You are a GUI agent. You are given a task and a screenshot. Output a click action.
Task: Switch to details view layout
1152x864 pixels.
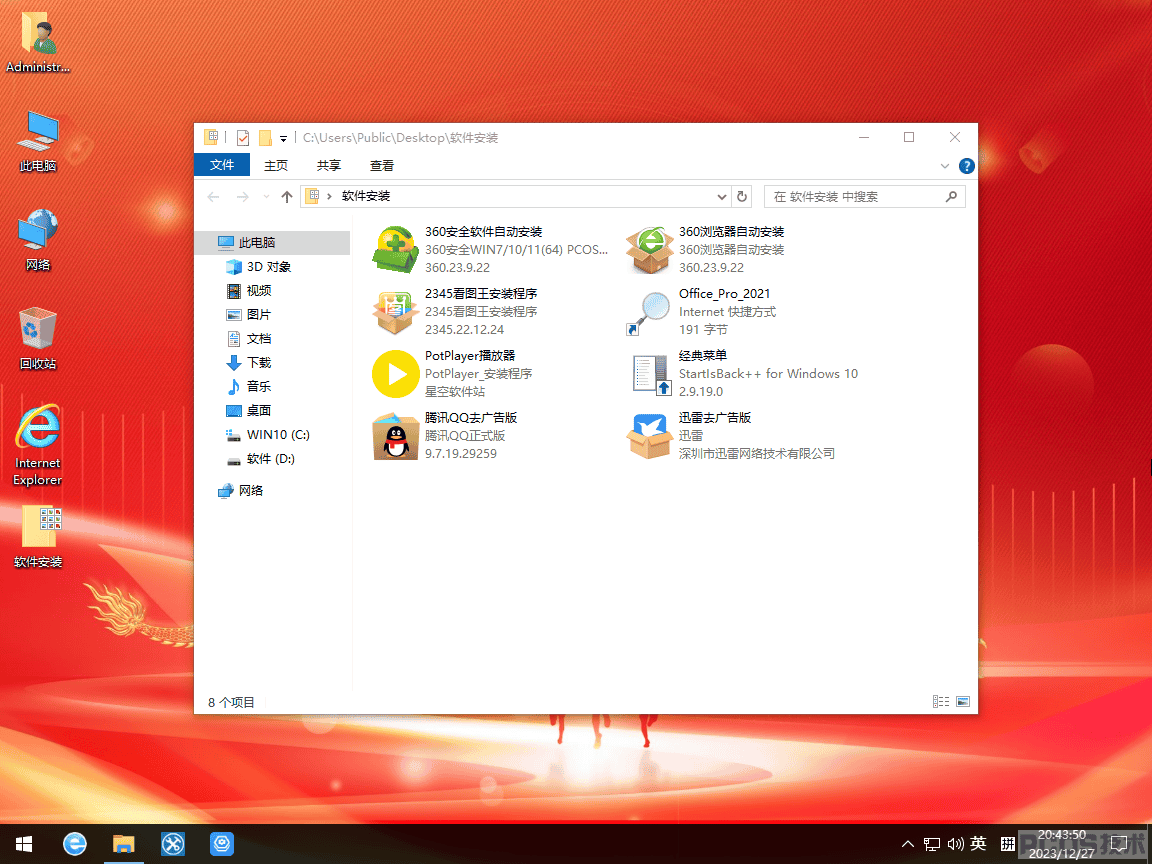click(940, 702)
